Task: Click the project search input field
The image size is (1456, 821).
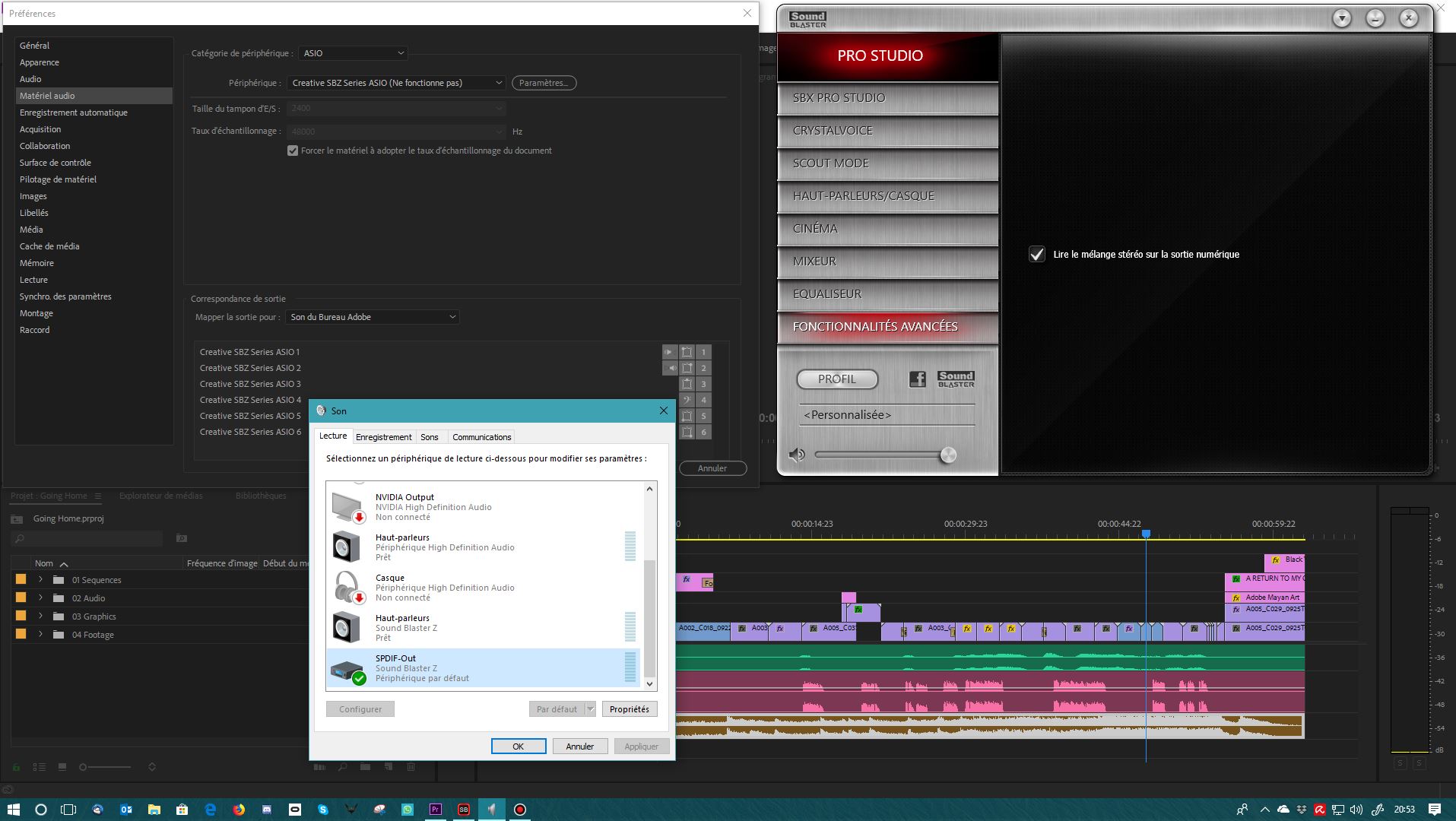Action: pos(87,538)
